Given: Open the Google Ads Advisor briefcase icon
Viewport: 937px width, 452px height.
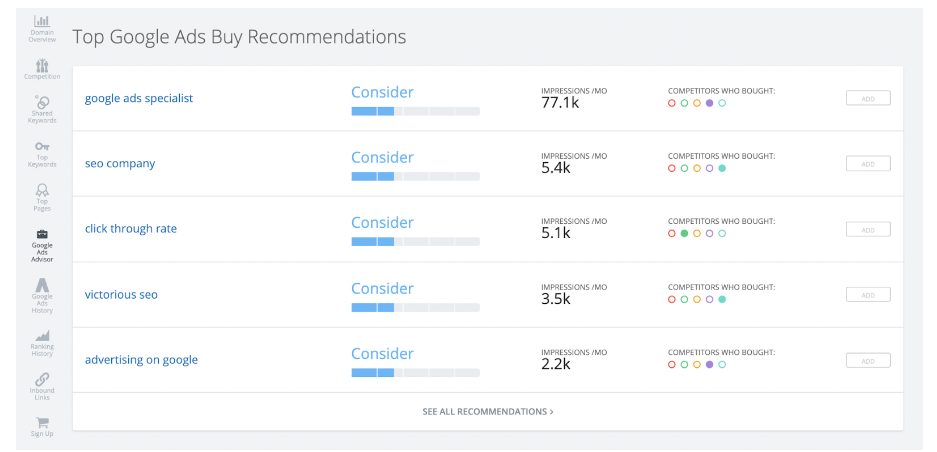Looking at the screenshot, I should pyautogui.click(x=42, y=235).
